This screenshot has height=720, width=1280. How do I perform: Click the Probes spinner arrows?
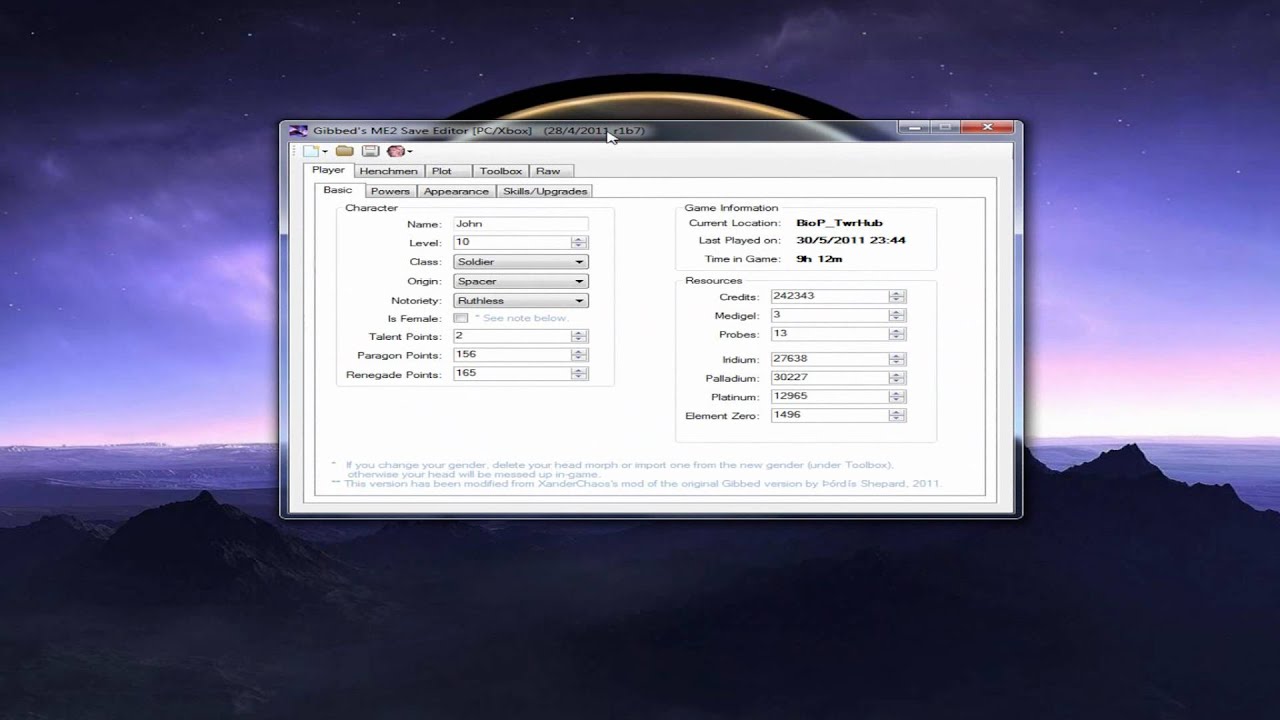click(897, 334)
